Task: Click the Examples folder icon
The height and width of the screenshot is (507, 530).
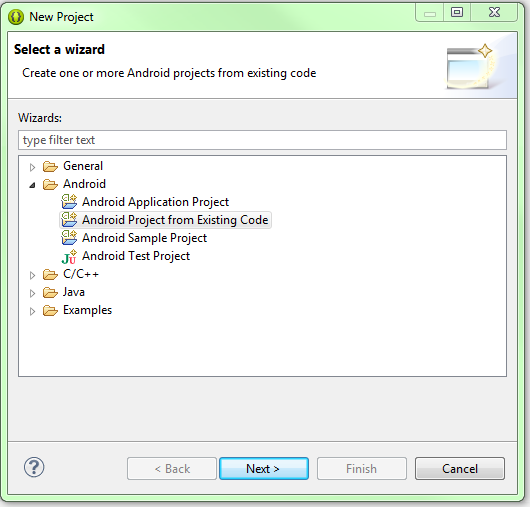Action: click(x=50, y=310)
